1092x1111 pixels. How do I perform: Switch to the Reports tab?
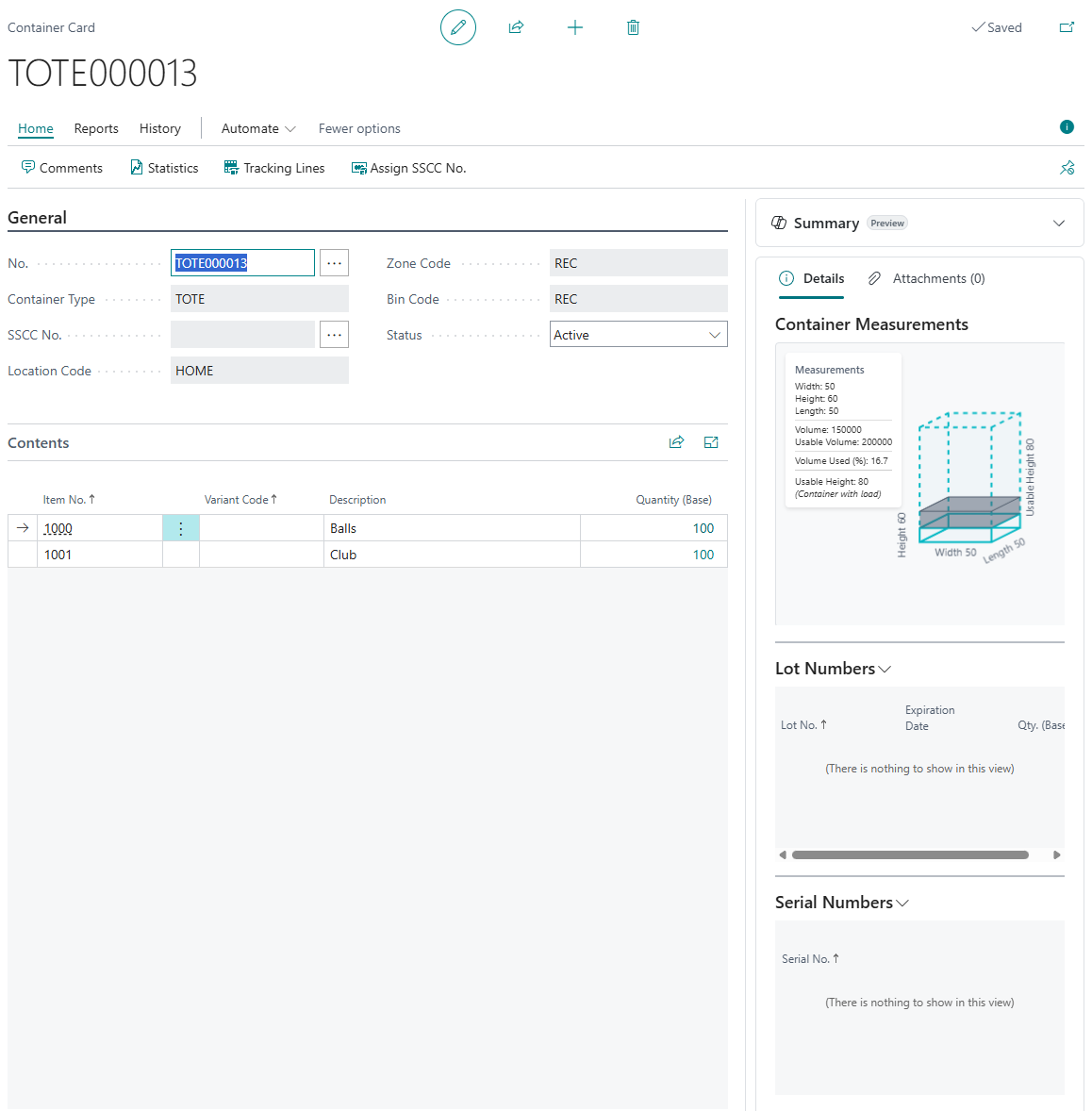point(96,128)
